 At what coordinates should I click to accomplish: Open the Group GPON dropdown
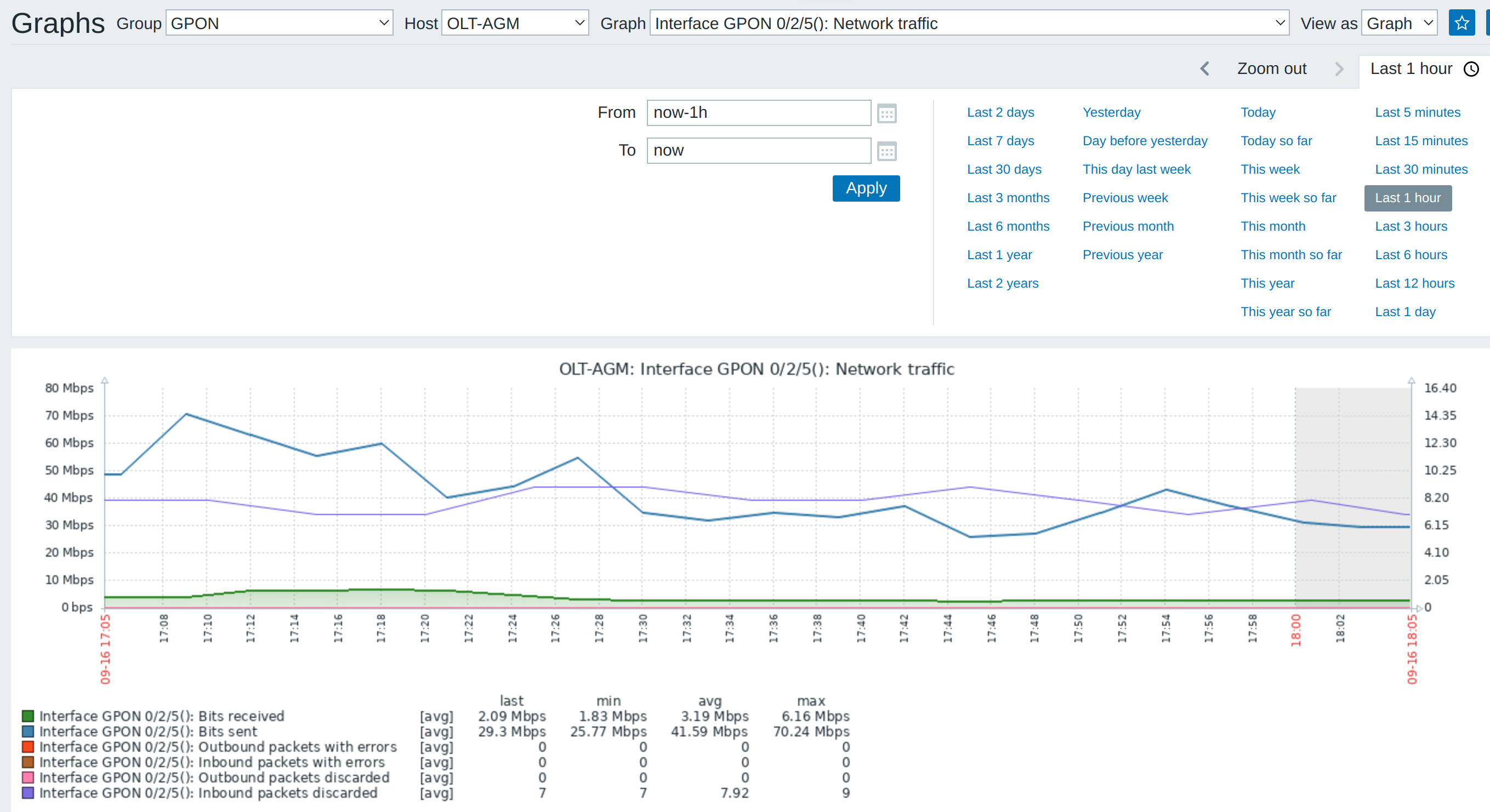[280, 23]
